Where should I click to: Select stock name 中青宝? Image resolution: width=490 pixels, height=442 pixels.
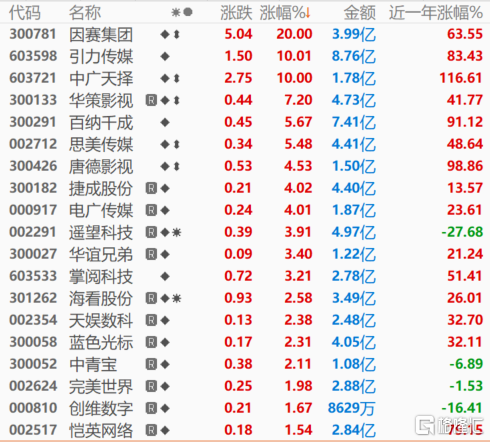point(93,364)
